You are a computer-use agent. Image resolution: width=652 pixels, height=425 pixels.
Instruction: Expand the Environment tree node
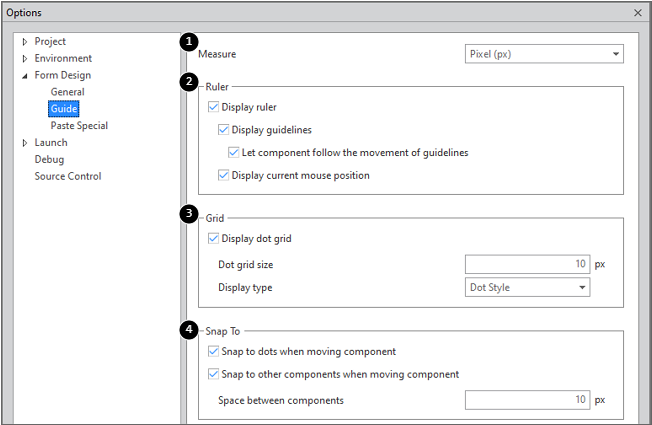pos(25,59)
